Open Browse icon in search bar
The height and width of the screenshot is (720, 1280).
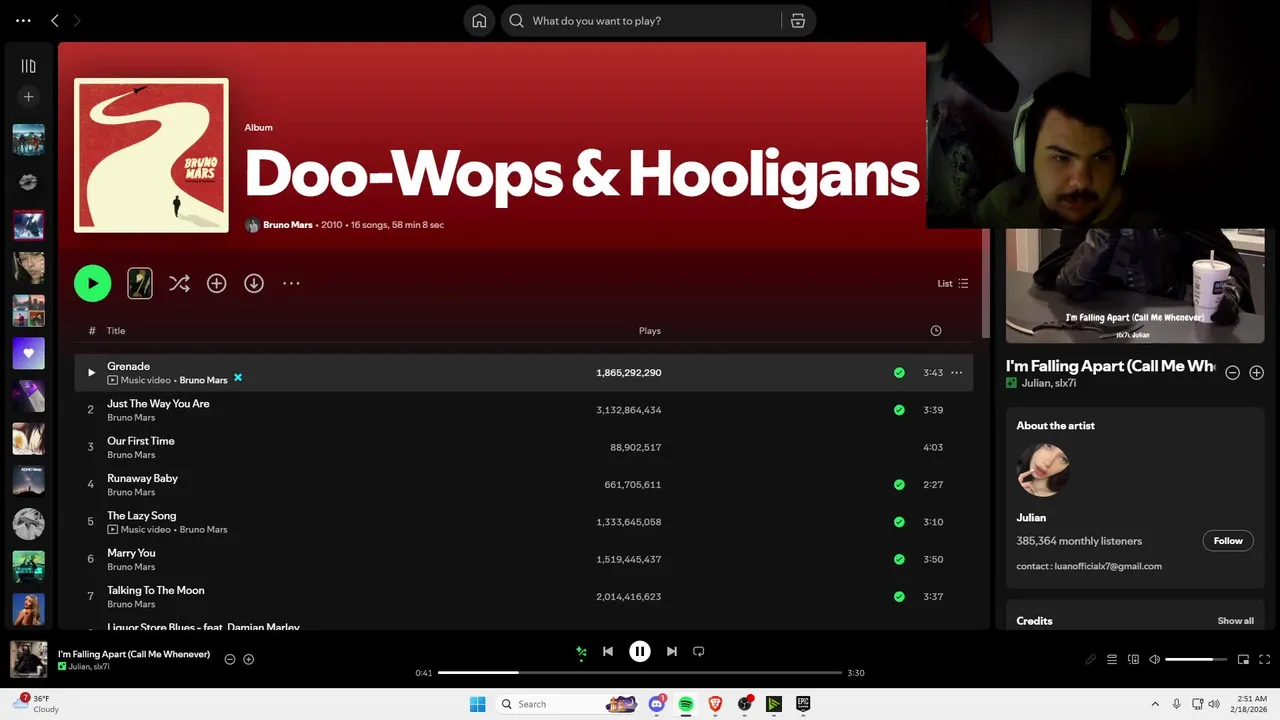[x=798, y=20]
